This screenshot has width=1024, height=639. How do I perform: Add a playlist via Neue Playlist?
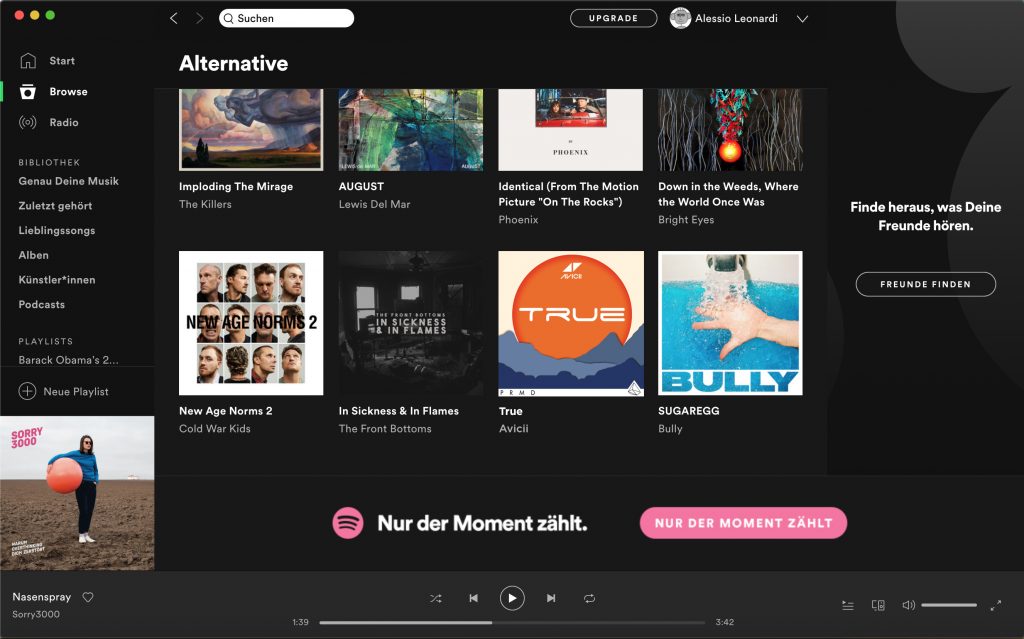click(64, 391)
